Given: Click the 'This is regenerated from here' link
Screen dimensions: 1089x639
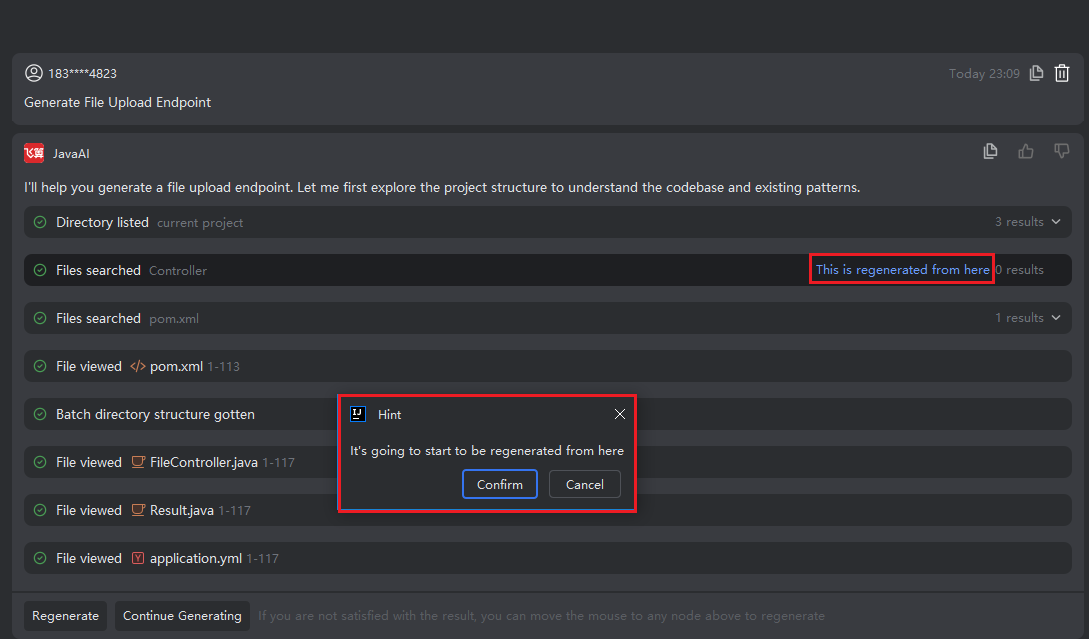Looking at the screenshot, I should click(x=902, y=270).
